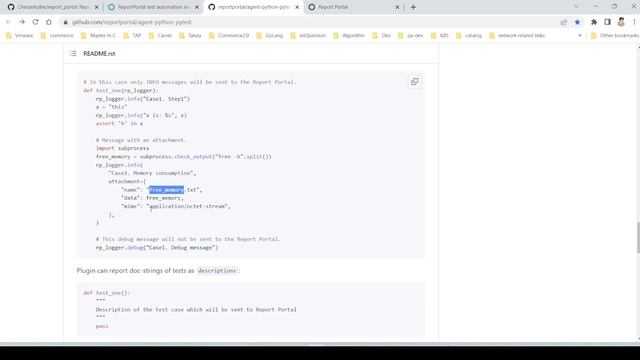Close the Report Portal tab
Screen dimensions: 640x360
click(x=397, y=7)
